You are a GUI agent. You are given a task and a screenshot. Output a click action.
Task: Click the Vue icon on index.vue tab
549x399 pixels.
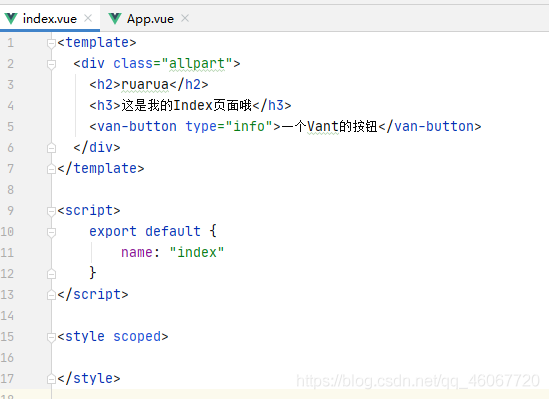coord(11,19)
